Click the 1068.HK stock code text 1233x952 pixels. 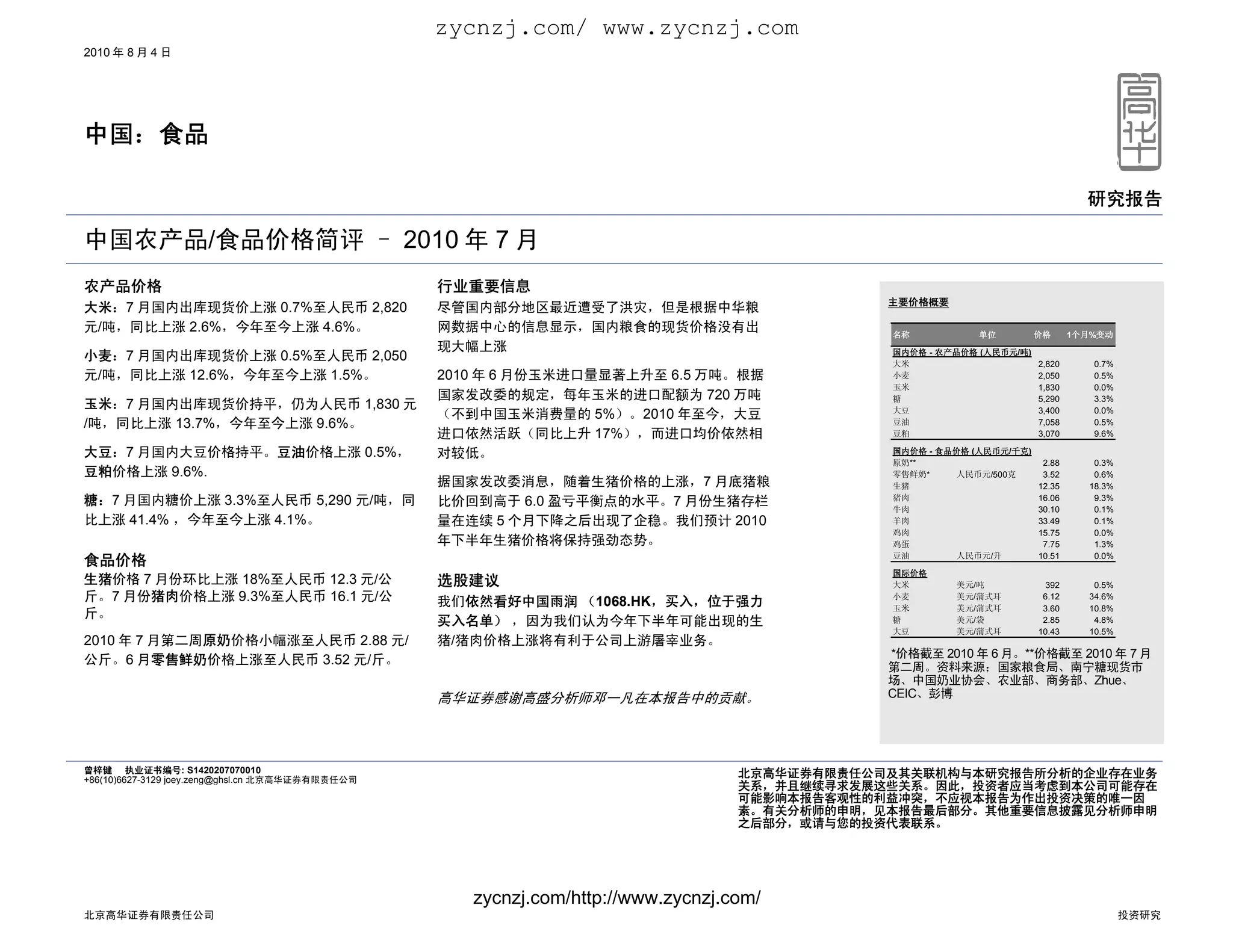[623, 601]
